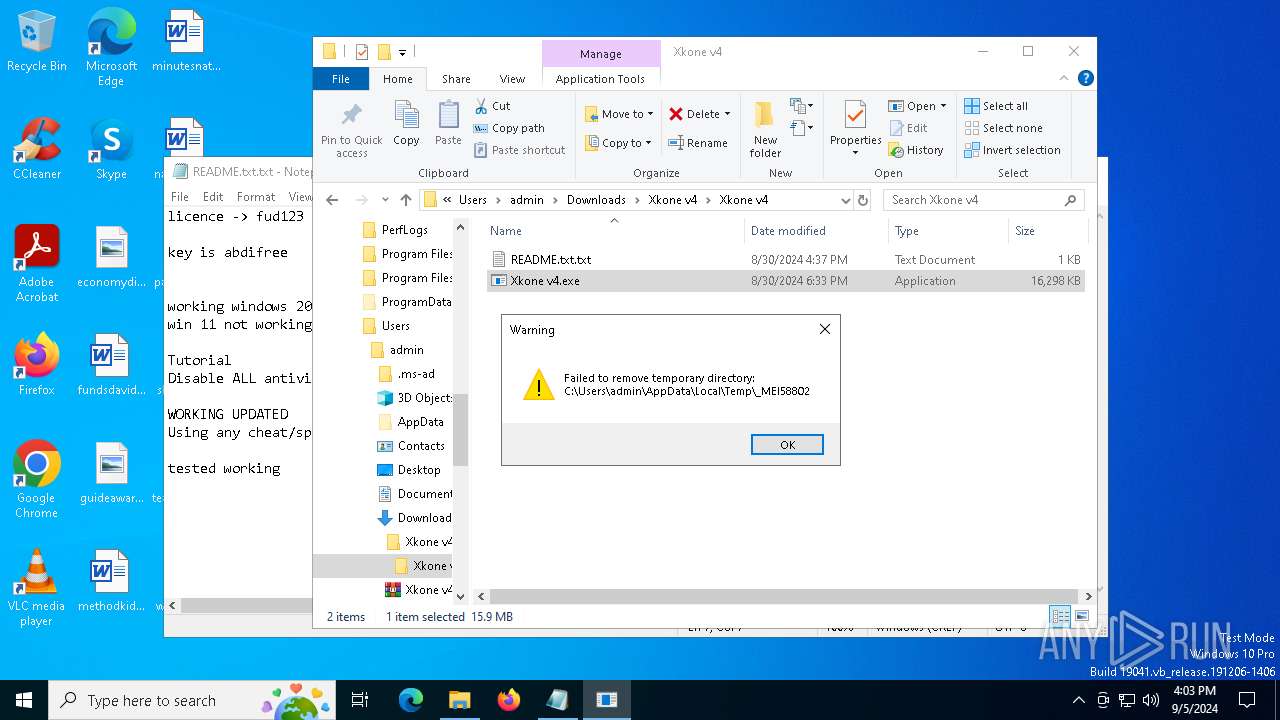Open Adobe Acrobat desktop shortcut
Screen dimensions: 1280x720
click(x=37, y=263)
